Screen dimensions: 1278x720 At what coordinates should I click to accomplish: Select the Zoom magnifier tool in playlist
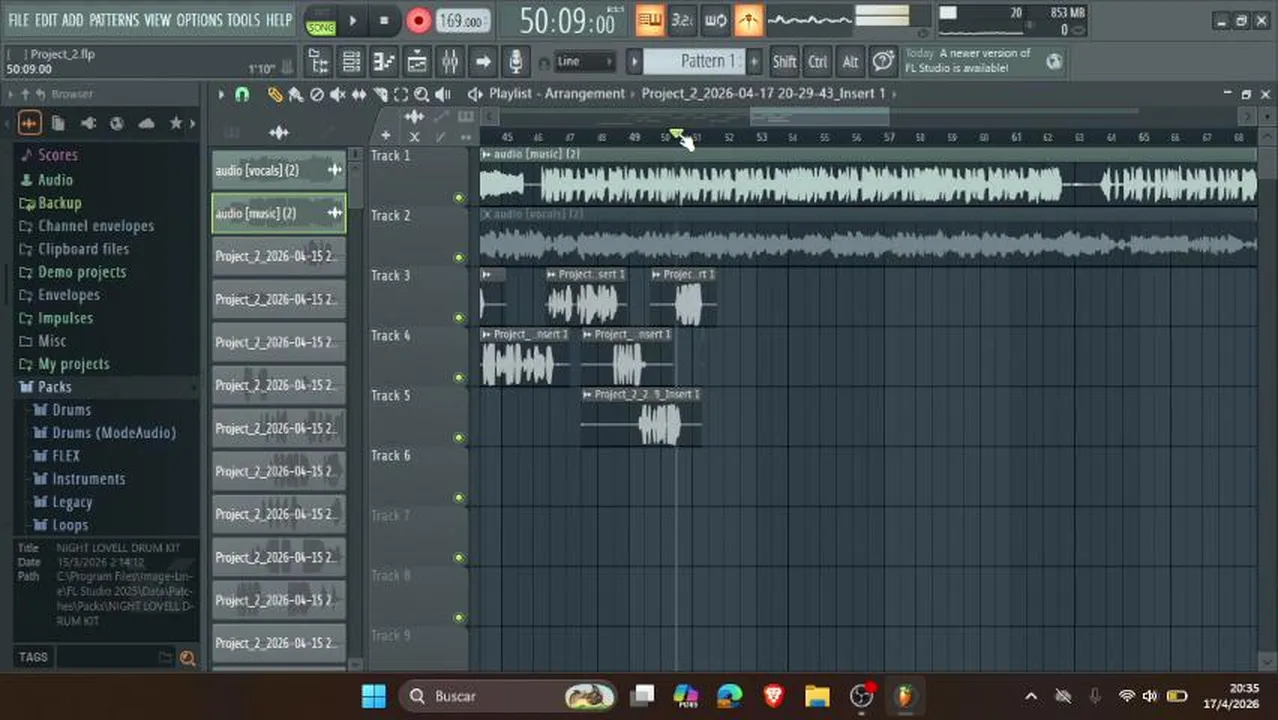[x=421, y=94]
